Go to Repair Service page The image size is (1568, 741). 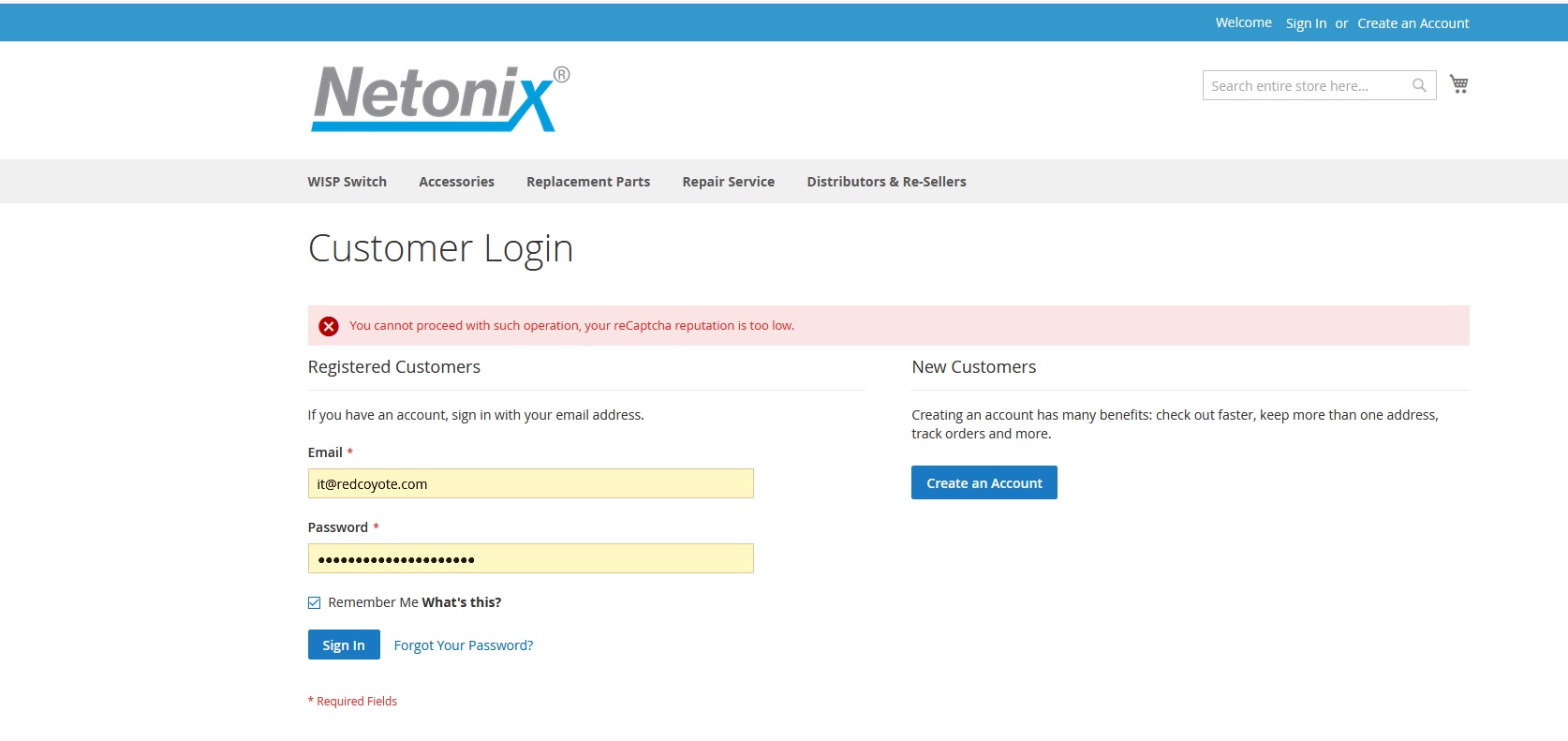point(729,182)
